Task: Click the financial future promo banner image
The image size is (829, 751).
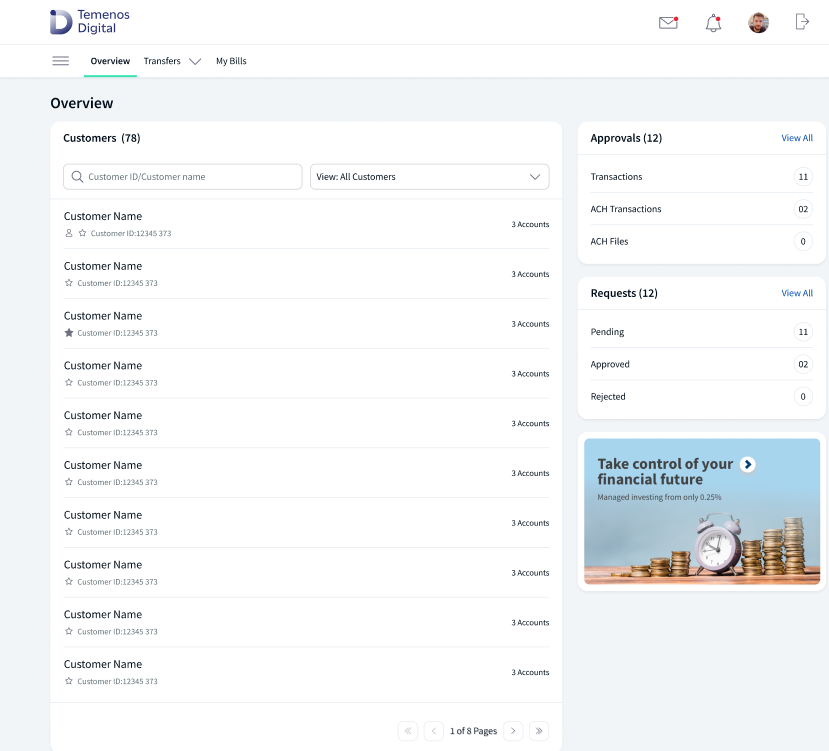Action: [x=702, y=511]
